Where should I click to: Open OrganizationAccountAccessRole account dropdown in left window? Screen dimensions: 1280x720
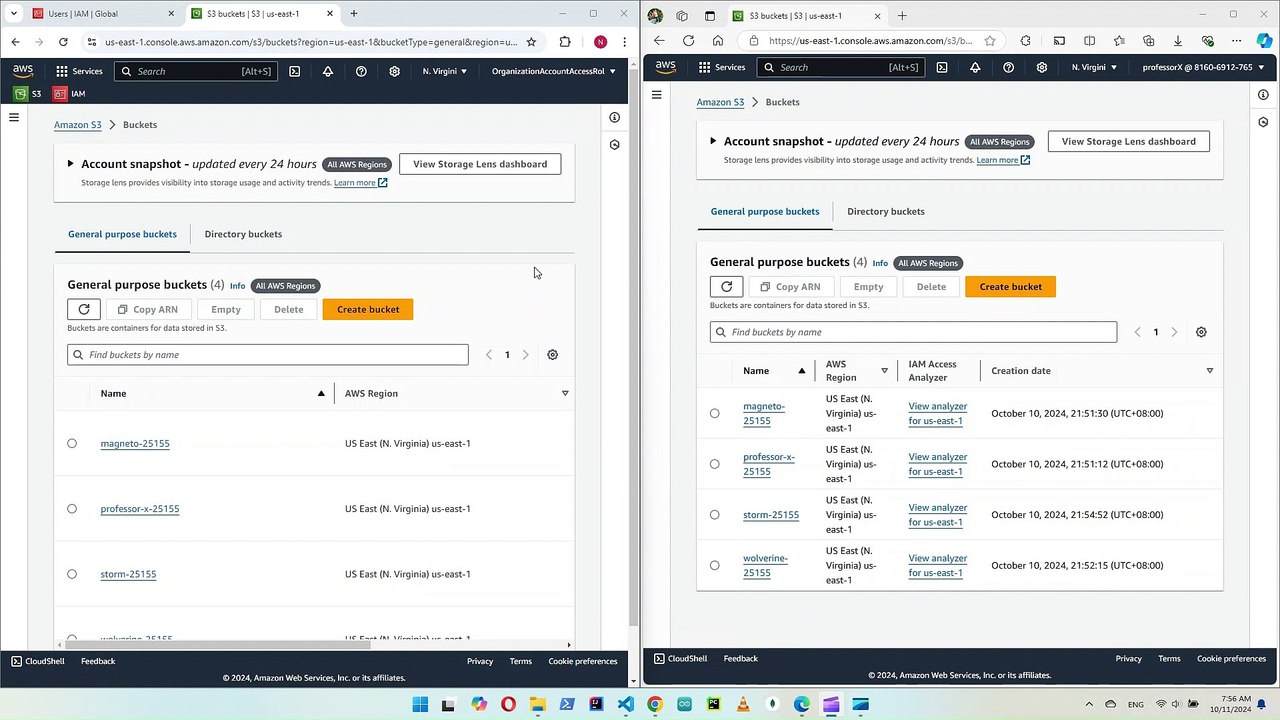553,72
